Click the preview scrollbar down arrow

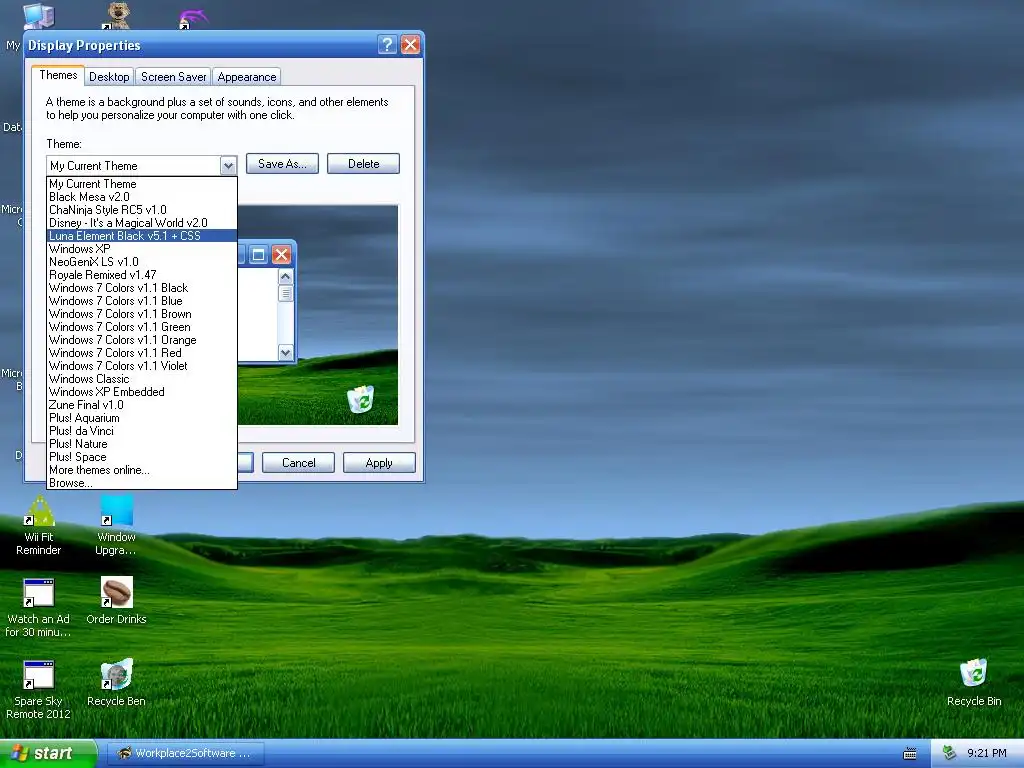click(285, 353)
